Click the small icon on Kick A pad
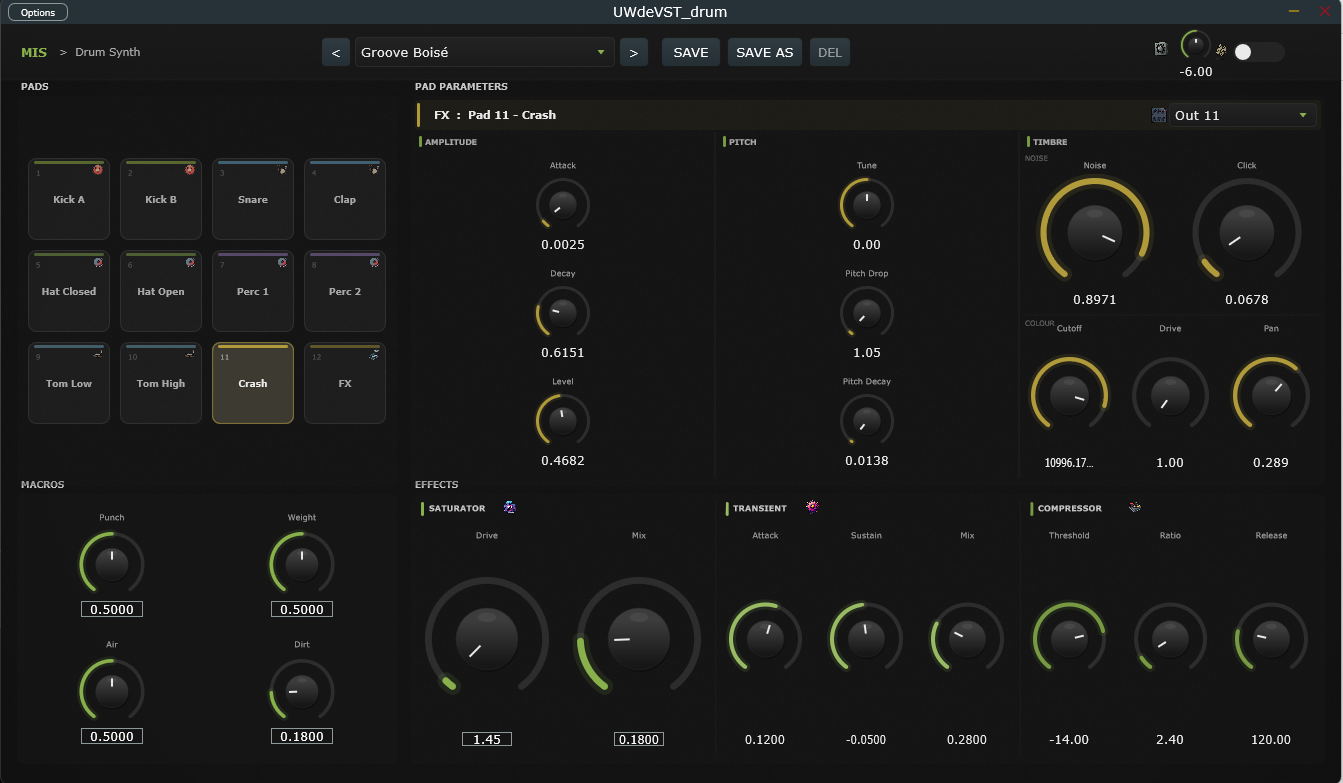 click(x=98, y=170)
